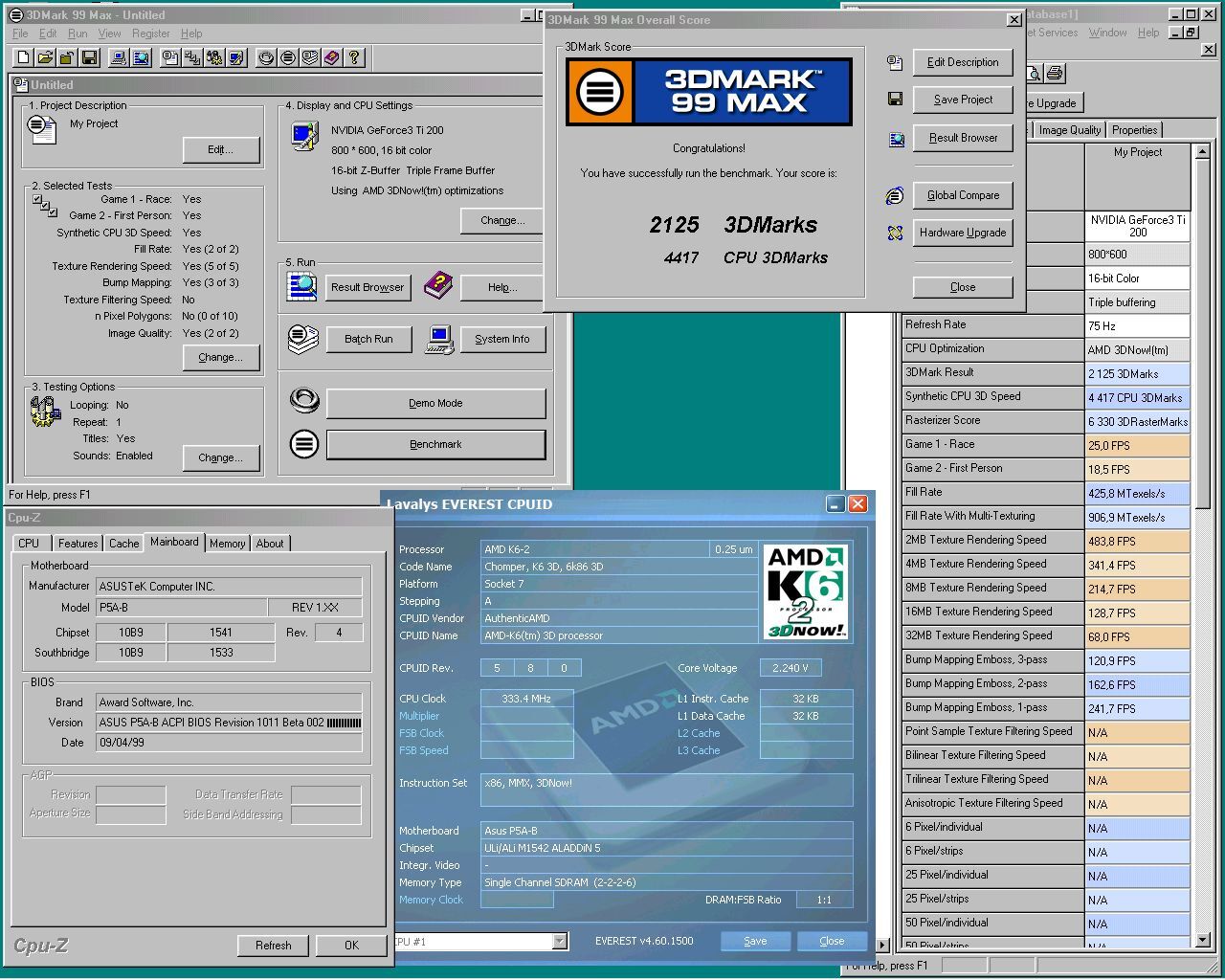Select the CPU tab in Cpu-Z

pyautogui.click(x=29, y=544)
